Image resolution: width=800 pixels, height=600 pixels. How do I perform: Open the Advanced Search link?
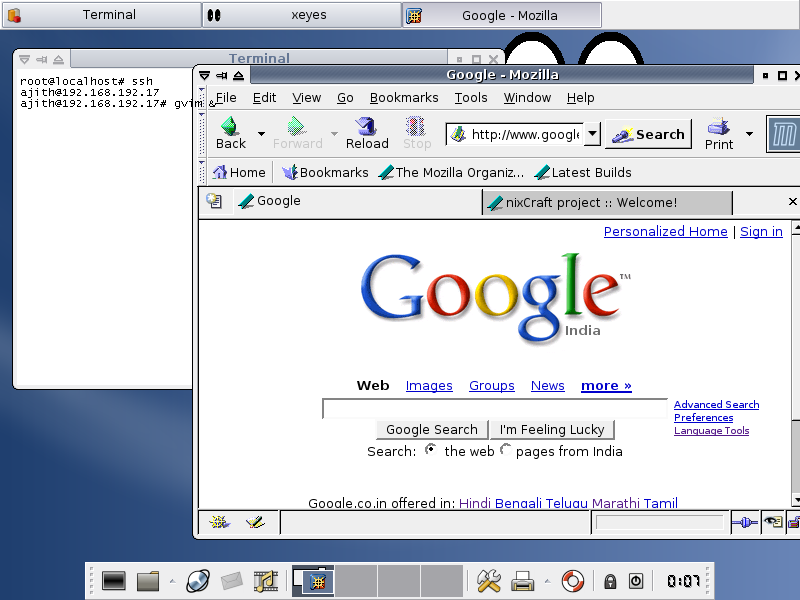[716, 405]
